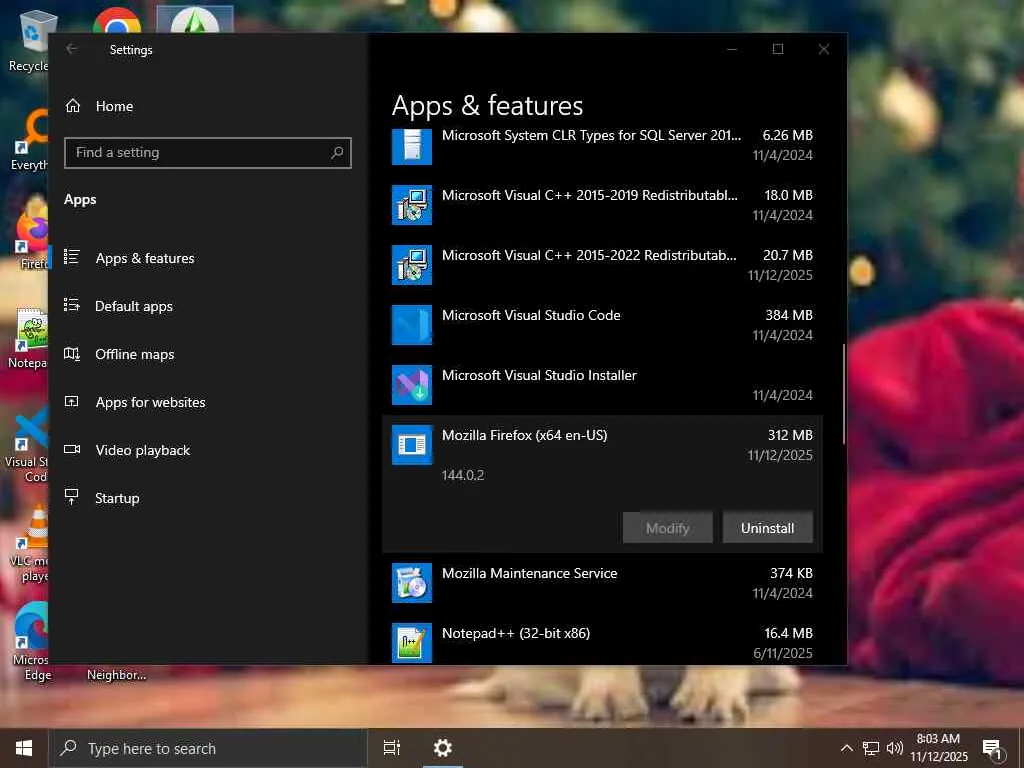Click the Startup sidebar icon
Screen dimensions: 1024x768
[72, 497]
